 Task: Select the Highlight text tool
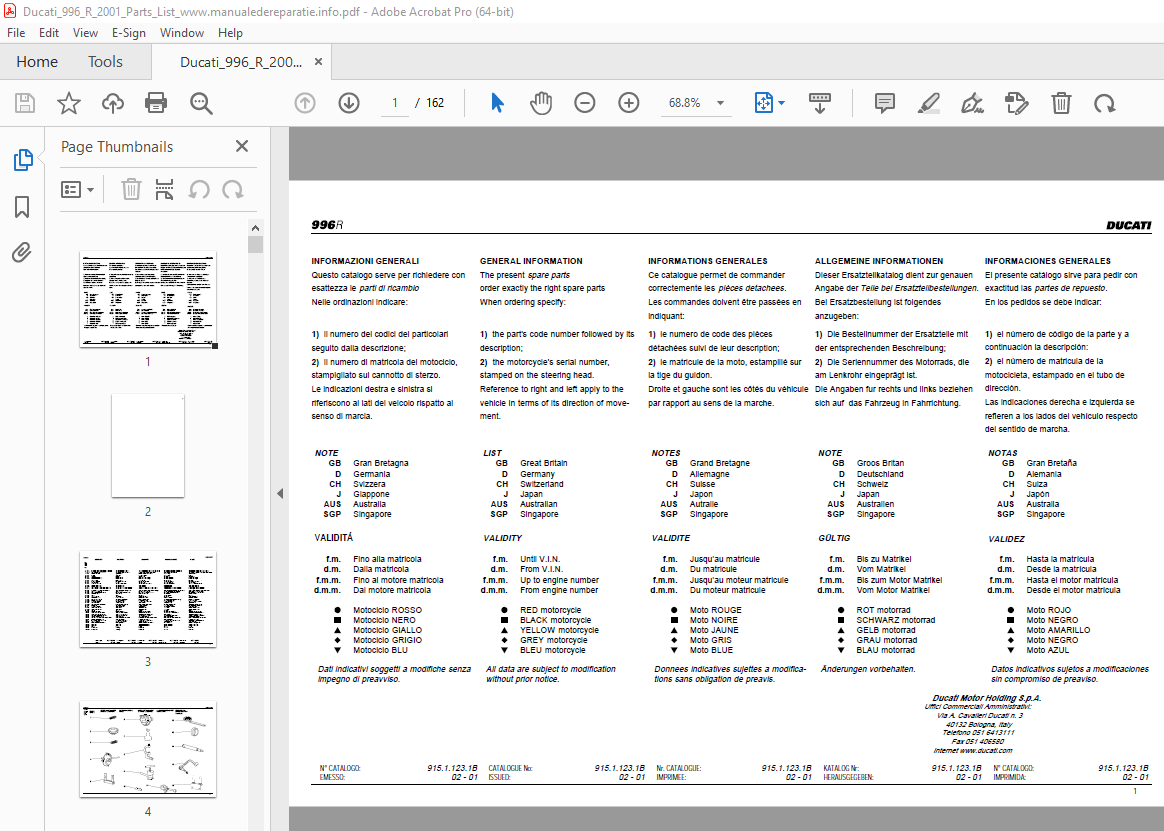pos(928,102)
